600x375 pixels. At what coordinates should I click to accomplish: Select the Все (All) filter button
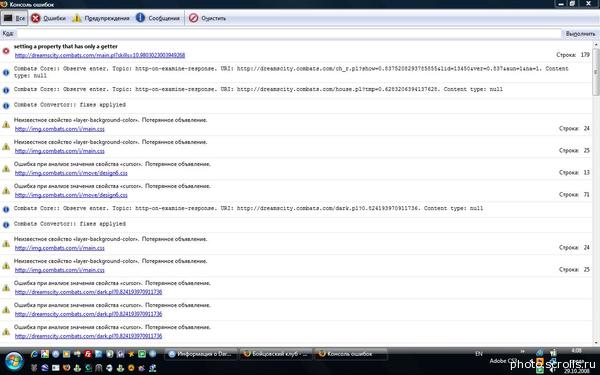click(15, 18)
